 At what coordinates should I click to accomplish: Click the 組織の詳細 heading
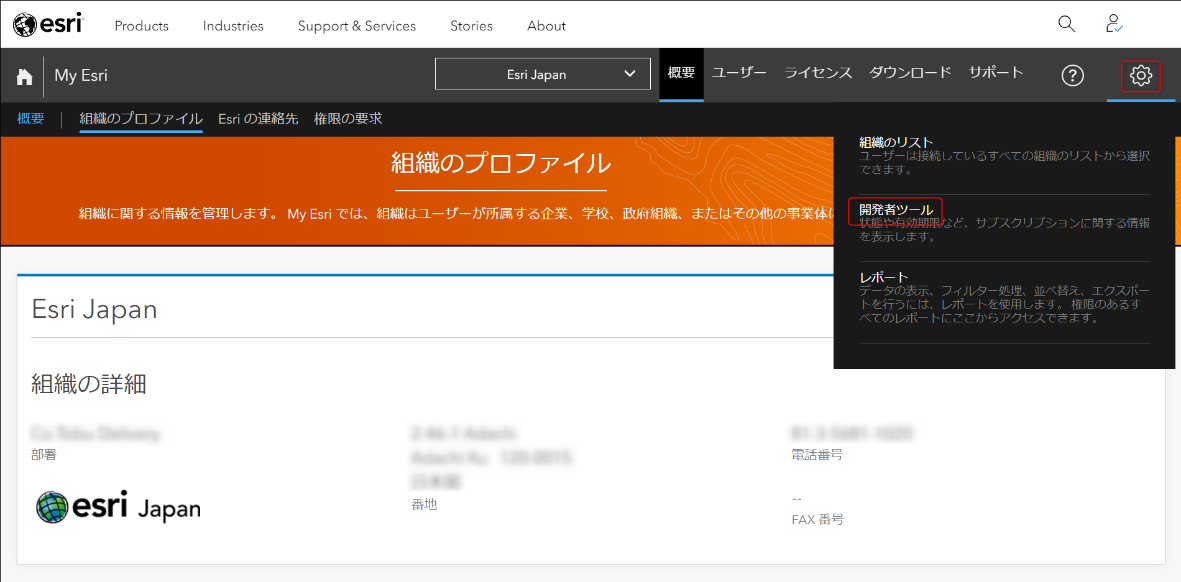click(89, 384)
